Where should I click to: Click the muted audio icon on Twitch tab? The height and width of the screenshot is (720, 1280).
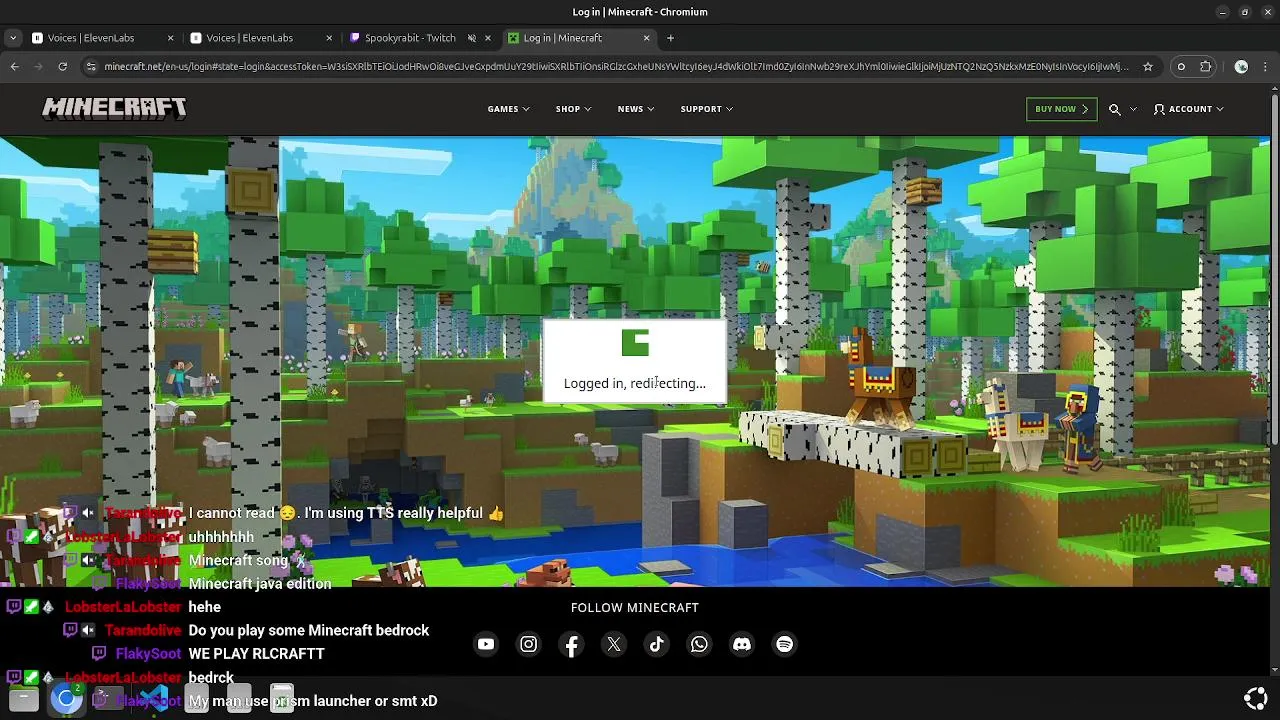(x=472, y=38)
